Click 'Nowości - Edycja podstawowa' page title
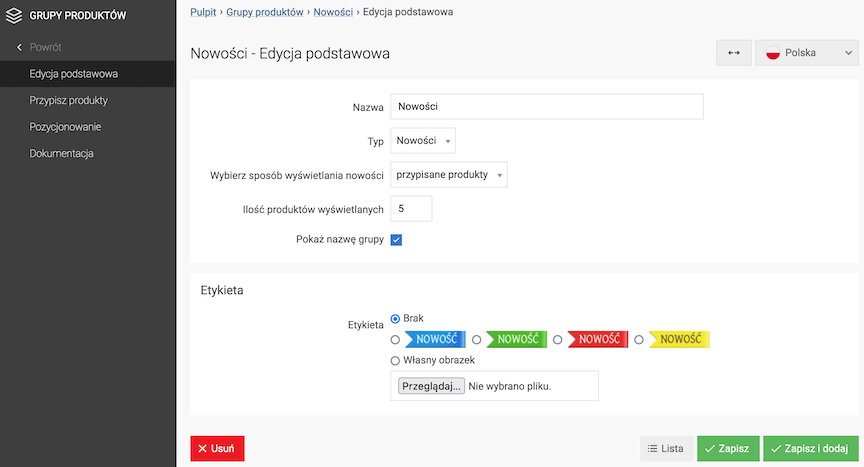Image resolution: width=864 pixels, height=467 pixels. pos(290,53)
